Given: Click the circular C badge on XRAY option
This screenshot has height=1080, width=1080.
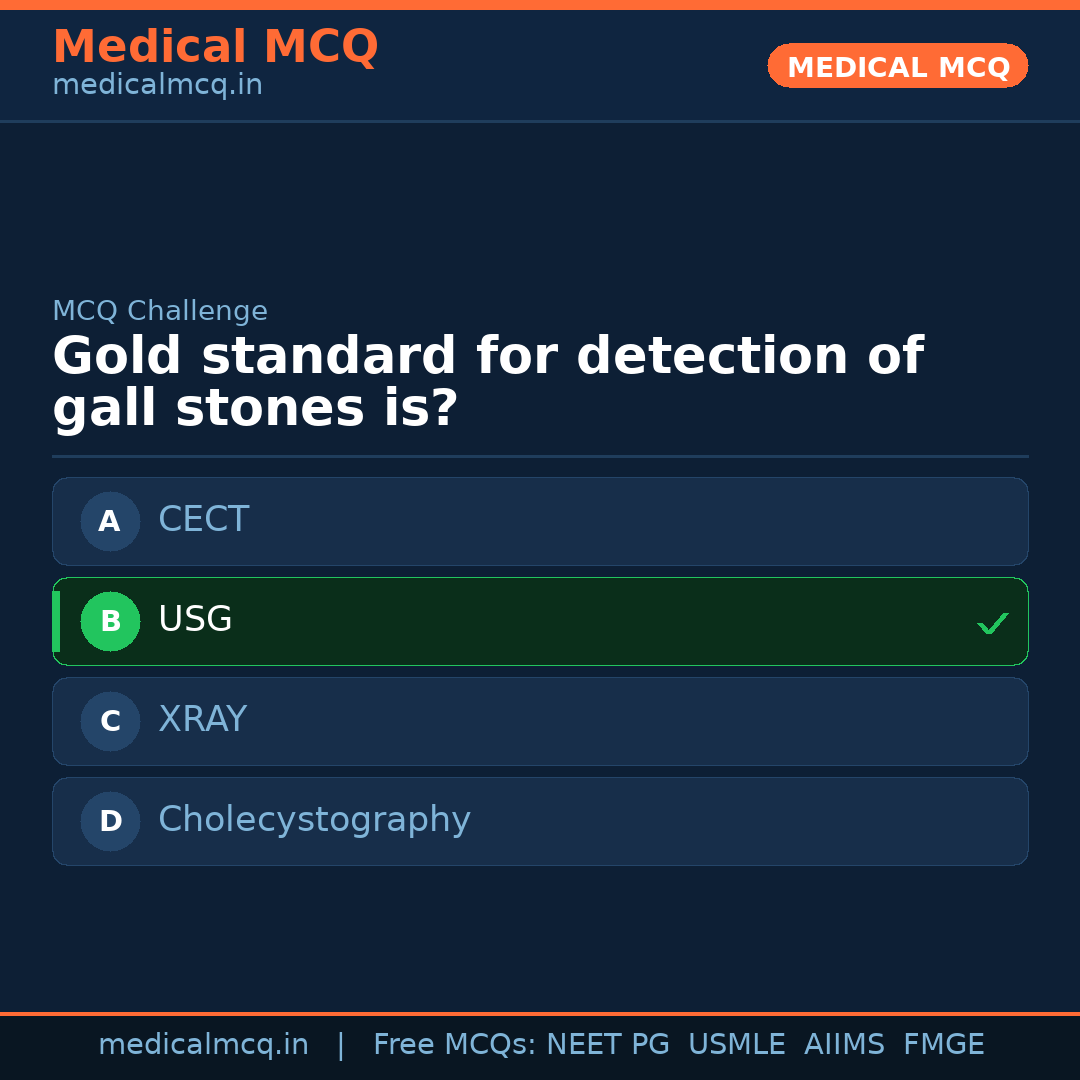Looking at the screenshot, I should tap(110, 721).
